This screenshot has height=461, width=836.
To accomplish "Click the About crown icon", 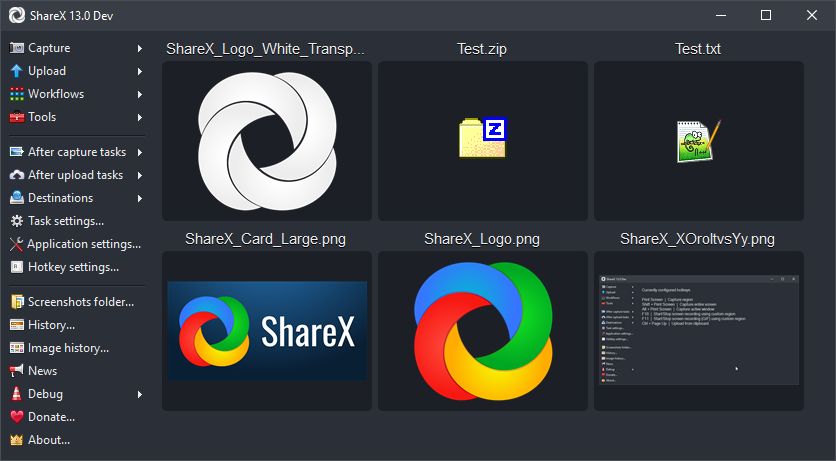I will 16,440.
